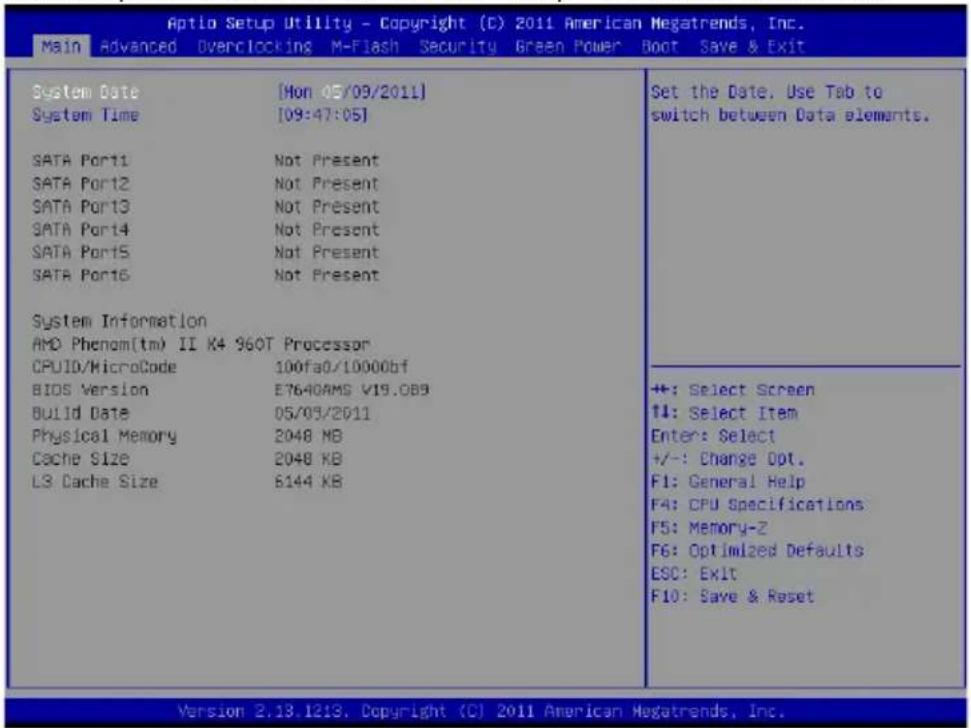Click the AMD Phenom II X4 960T Processor line
Screen dimensions: 971x728
[x=201, y=344]
